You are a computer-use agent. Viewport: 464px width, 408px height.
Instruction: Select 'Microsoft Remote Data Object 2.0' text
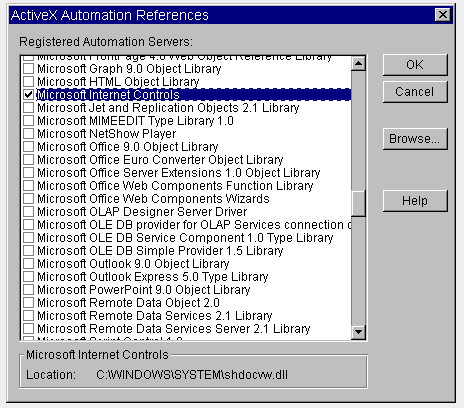128,303
